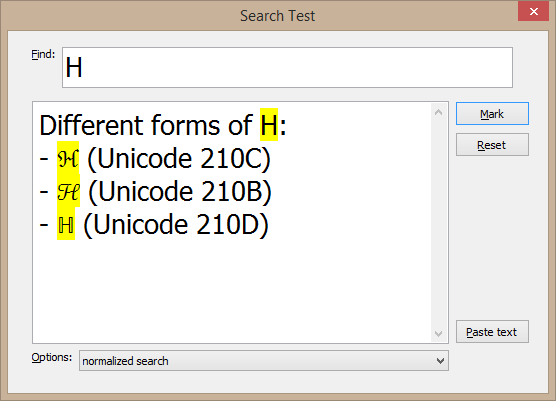Click the Paste text button
The height and width of the screenshot is (401, 556).
[492, 332]
